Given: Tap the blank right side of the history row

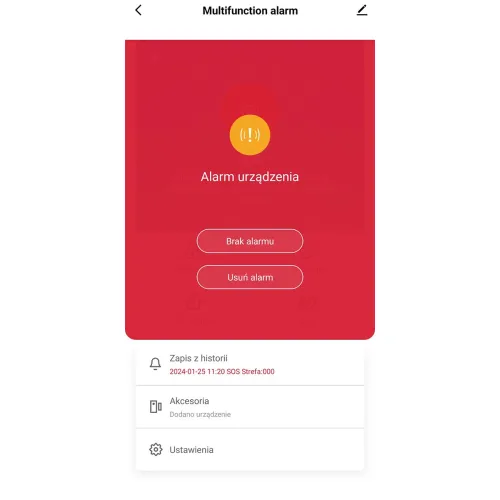Looking at the screenshot, I should pyautogui.click(x=318, y=364).
